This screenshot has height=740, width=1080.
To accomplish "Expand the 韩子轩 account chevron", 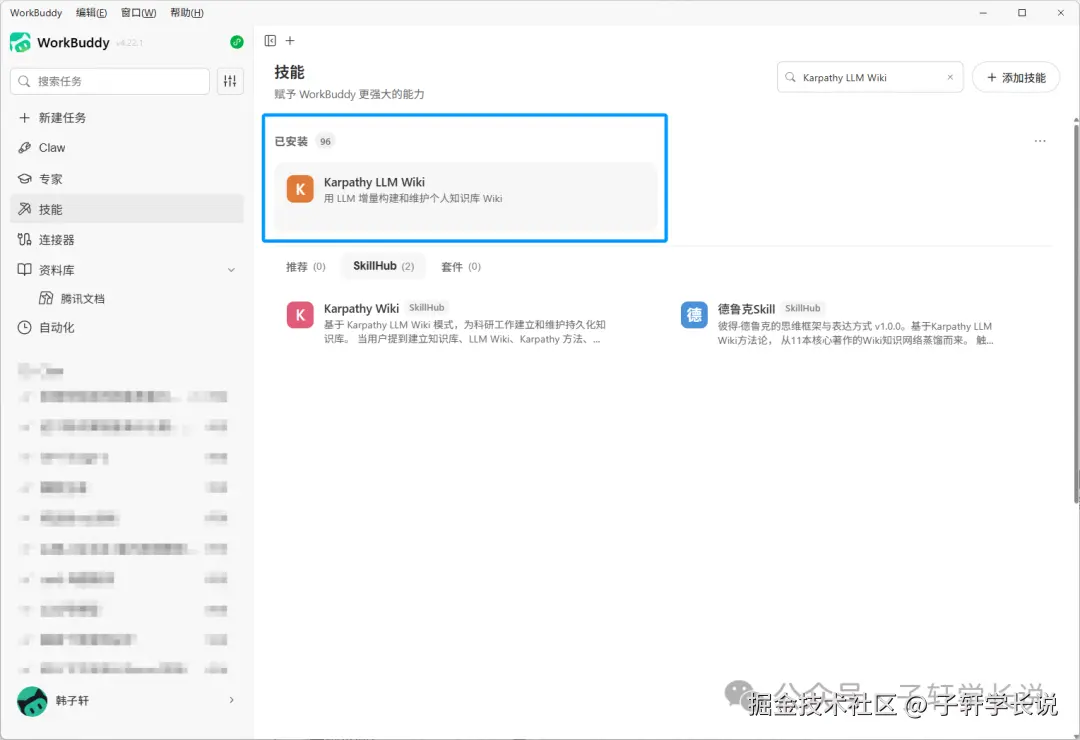I will tap(231, 700).
